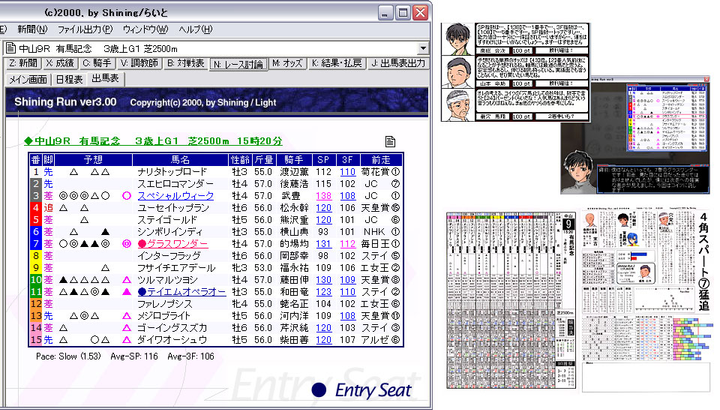The width and height of the screenshot is (720, 410).
Task: Click the 前走 column header
Action: [381, 160]
